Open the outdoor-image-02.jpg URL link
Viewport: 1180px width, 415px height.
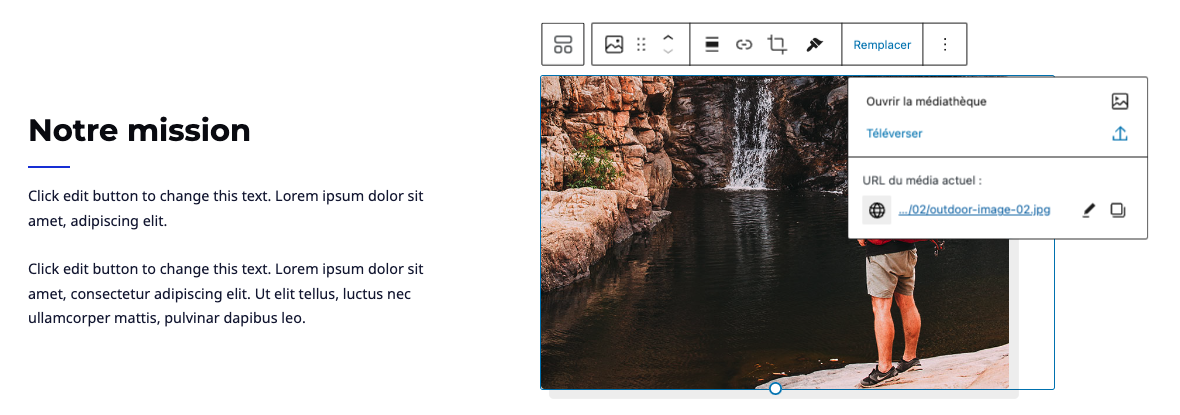pyautogui.click(x=974, y=210)
